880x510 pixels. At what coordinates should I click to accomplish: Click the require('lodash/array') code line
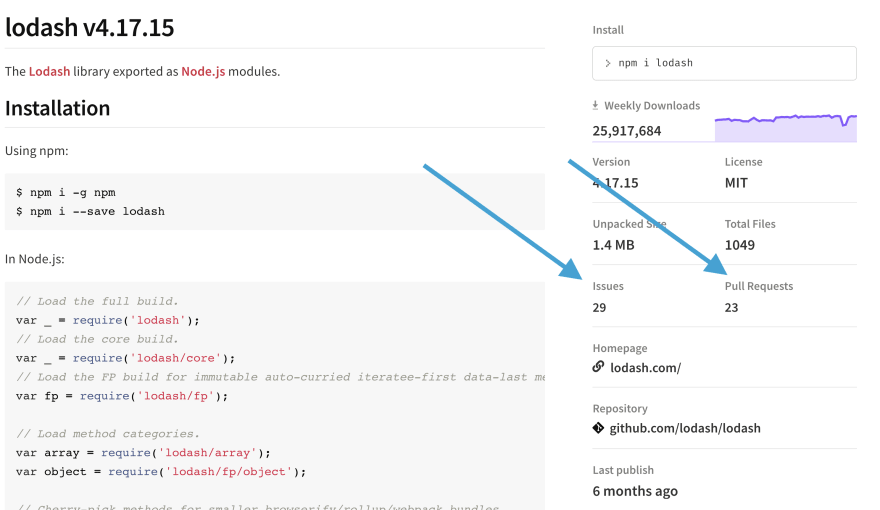tap(143, 453)
